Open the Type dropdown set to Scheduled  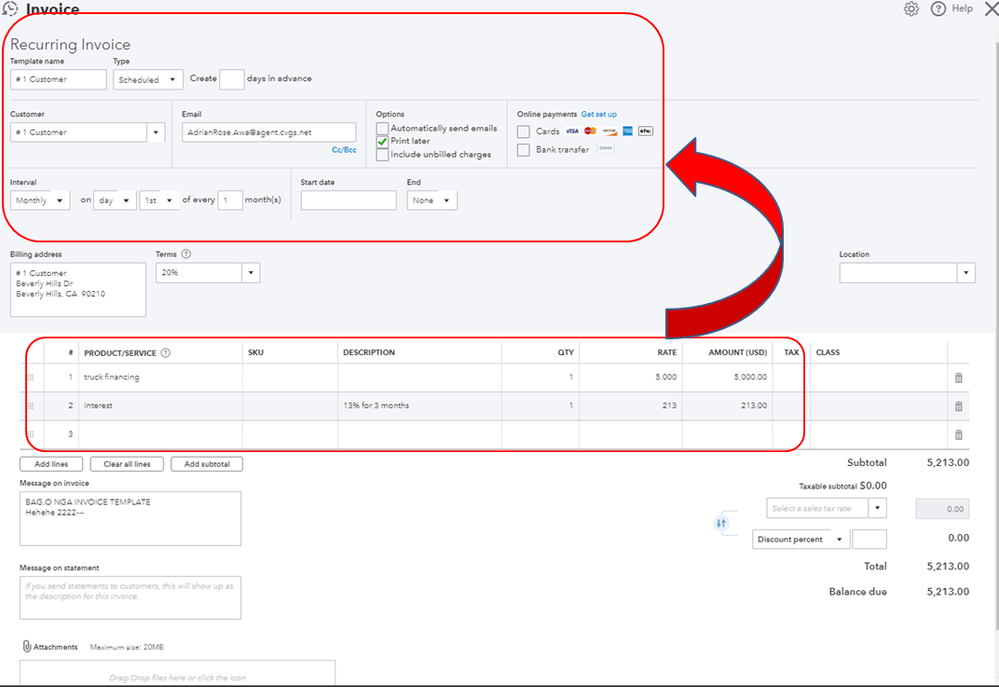(x=148, y=80)
